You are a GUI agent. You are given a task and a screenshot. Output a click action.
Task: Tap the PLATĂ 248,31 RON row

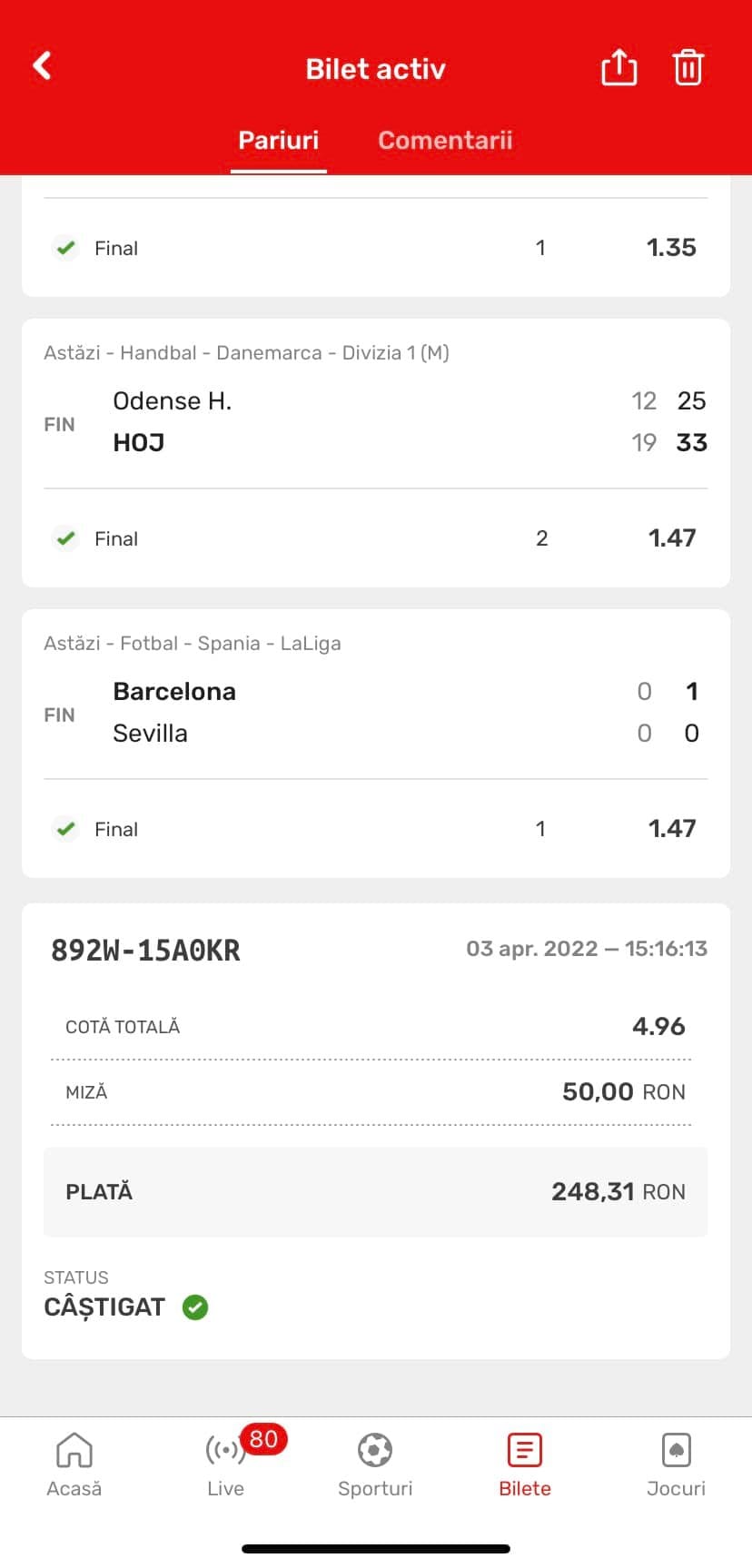point(375,1191)
